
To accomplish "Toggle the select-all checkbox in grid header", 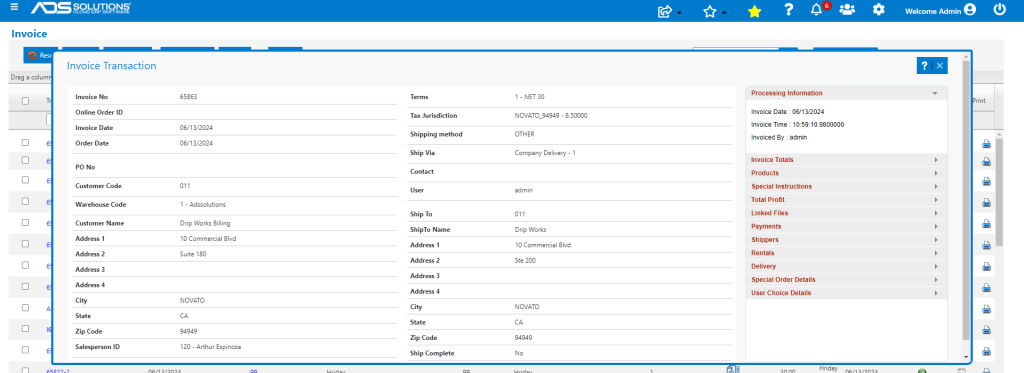I will click(x=25, y=101).
